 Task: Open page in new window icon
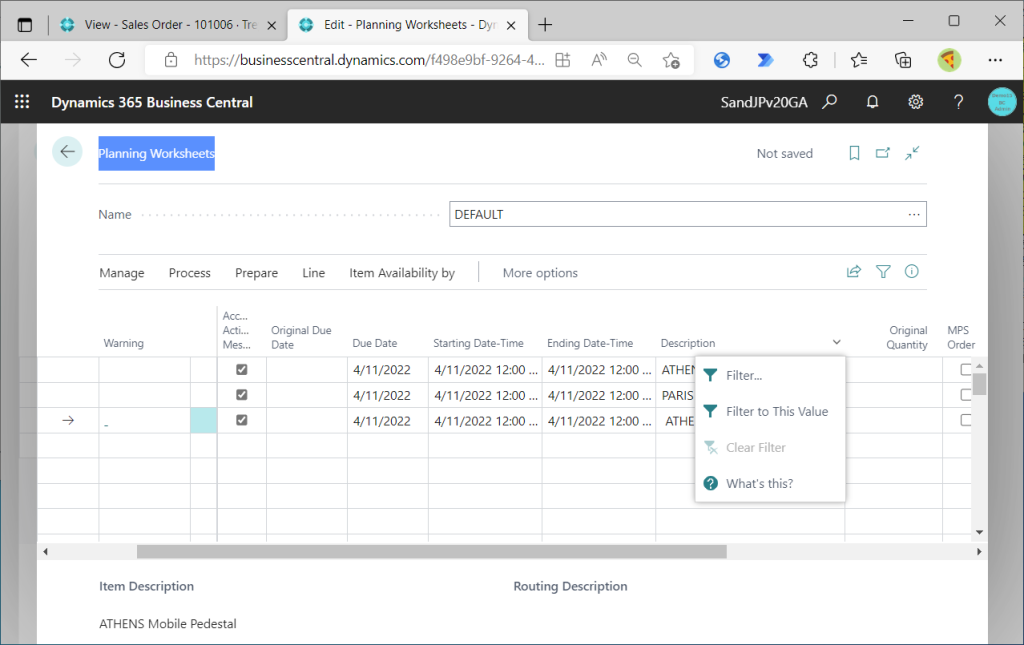883,153
